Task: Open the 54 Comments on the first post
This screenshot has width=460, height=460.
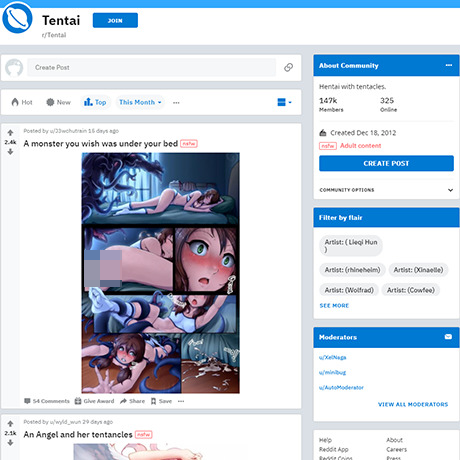Action: pyautogui.click(x=47, y=401)
